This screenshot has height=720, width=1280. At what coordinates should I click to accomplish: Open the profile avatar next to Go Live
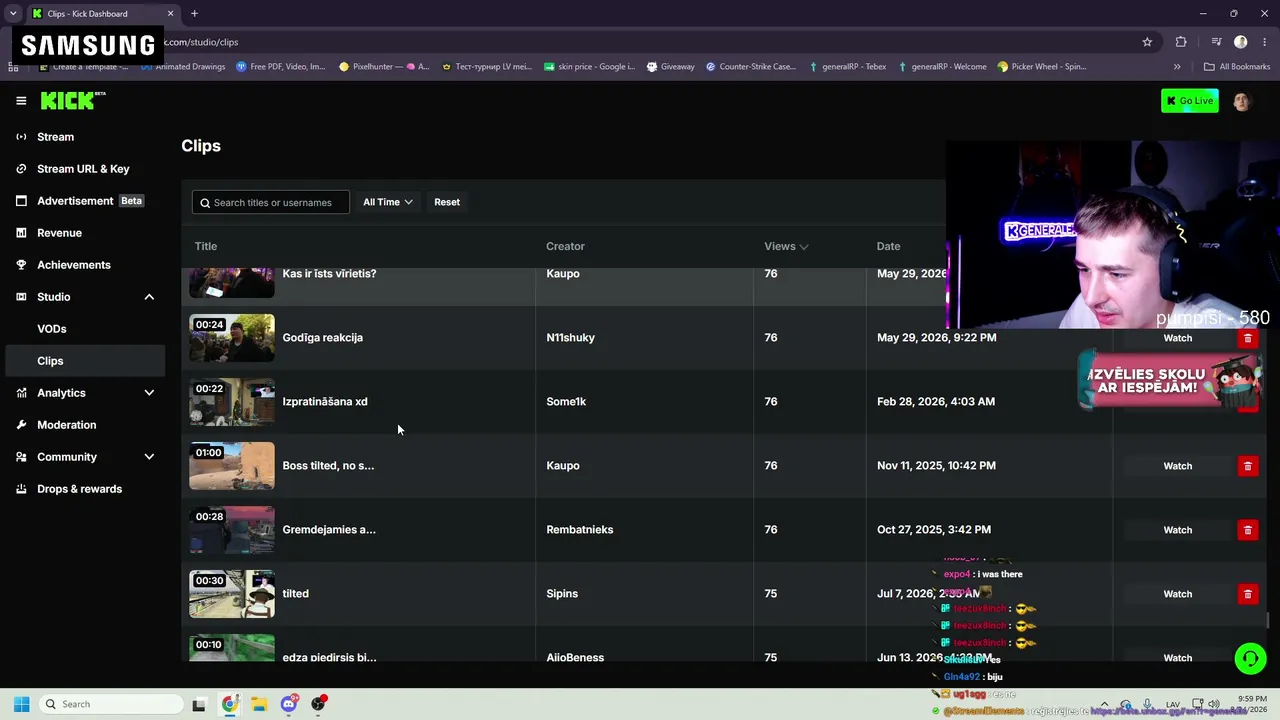[x=1242, y=101]
